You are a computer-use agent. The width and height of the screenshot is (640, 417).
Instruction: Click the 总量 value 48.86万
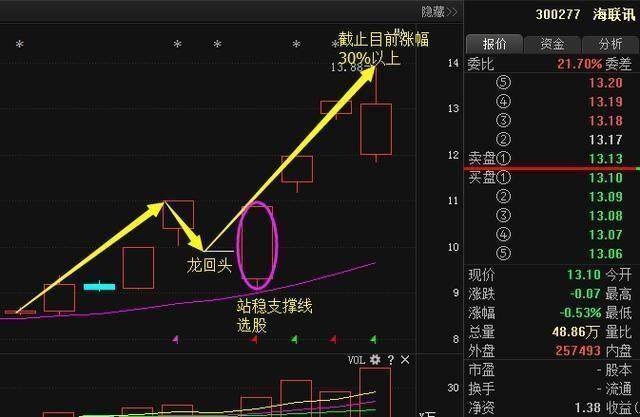(x=577, y=332)
